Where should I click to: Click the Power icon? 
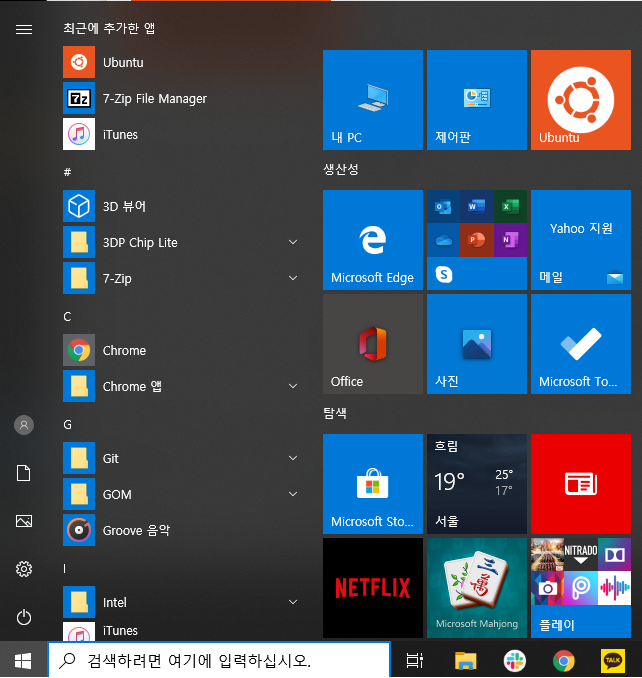[x=24, y=617]
